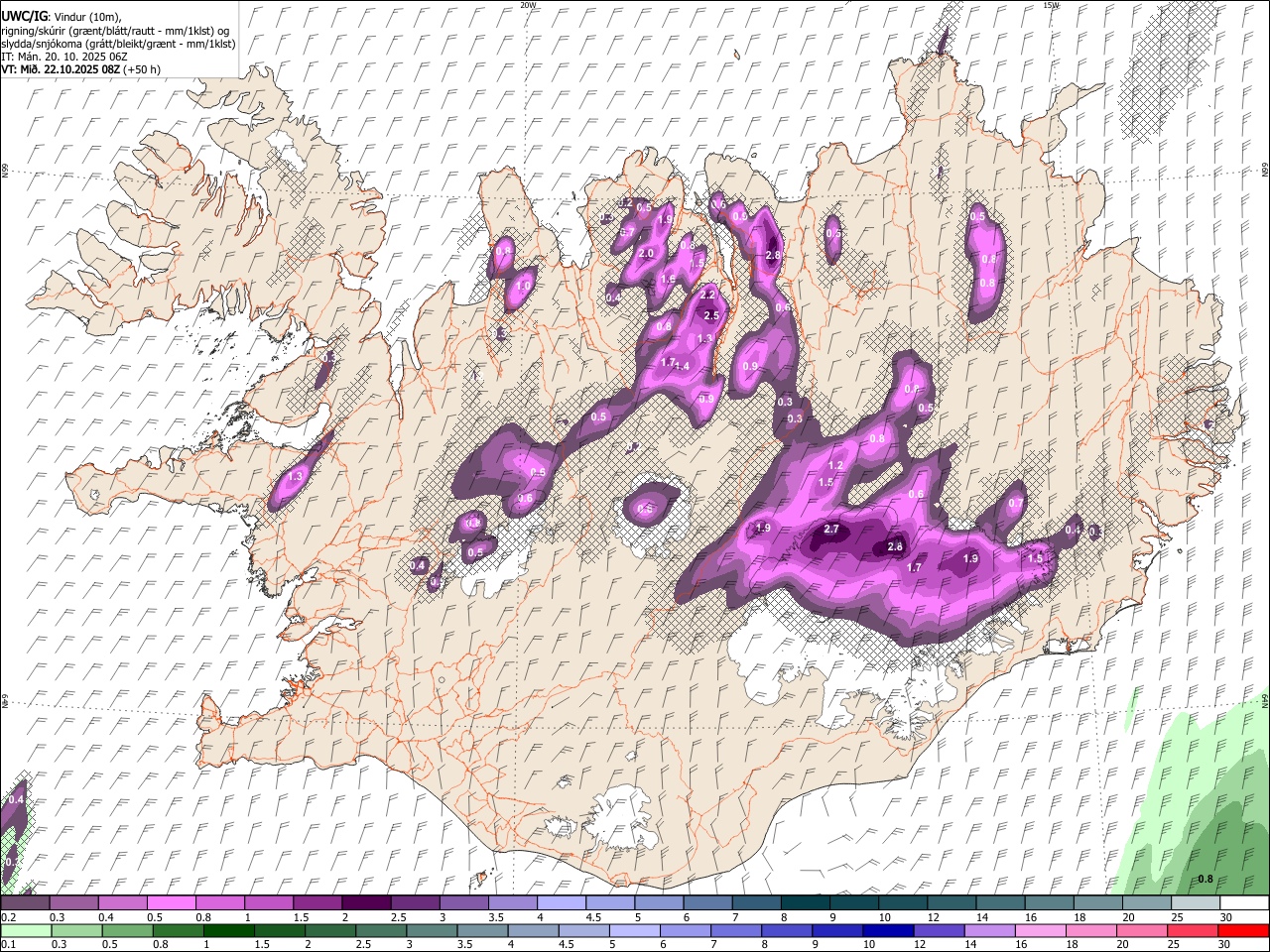The width and height of the screenshot is (1270, 952).
Task: Select the bright red swatch labeled 30 in the bottom legend
Action: pos(1244,930)
